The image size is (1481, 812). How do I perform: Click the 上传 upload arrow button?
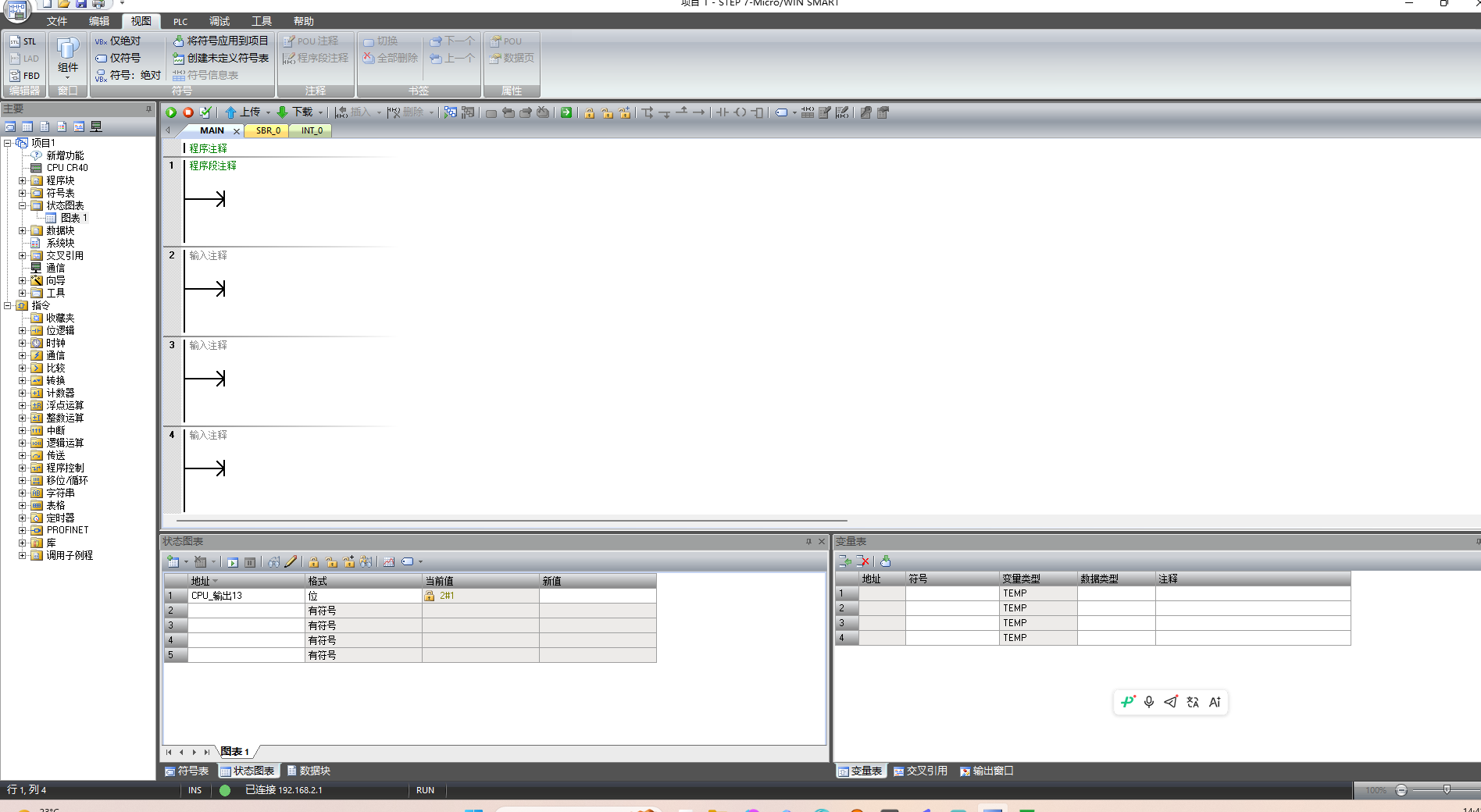point(244,112)
